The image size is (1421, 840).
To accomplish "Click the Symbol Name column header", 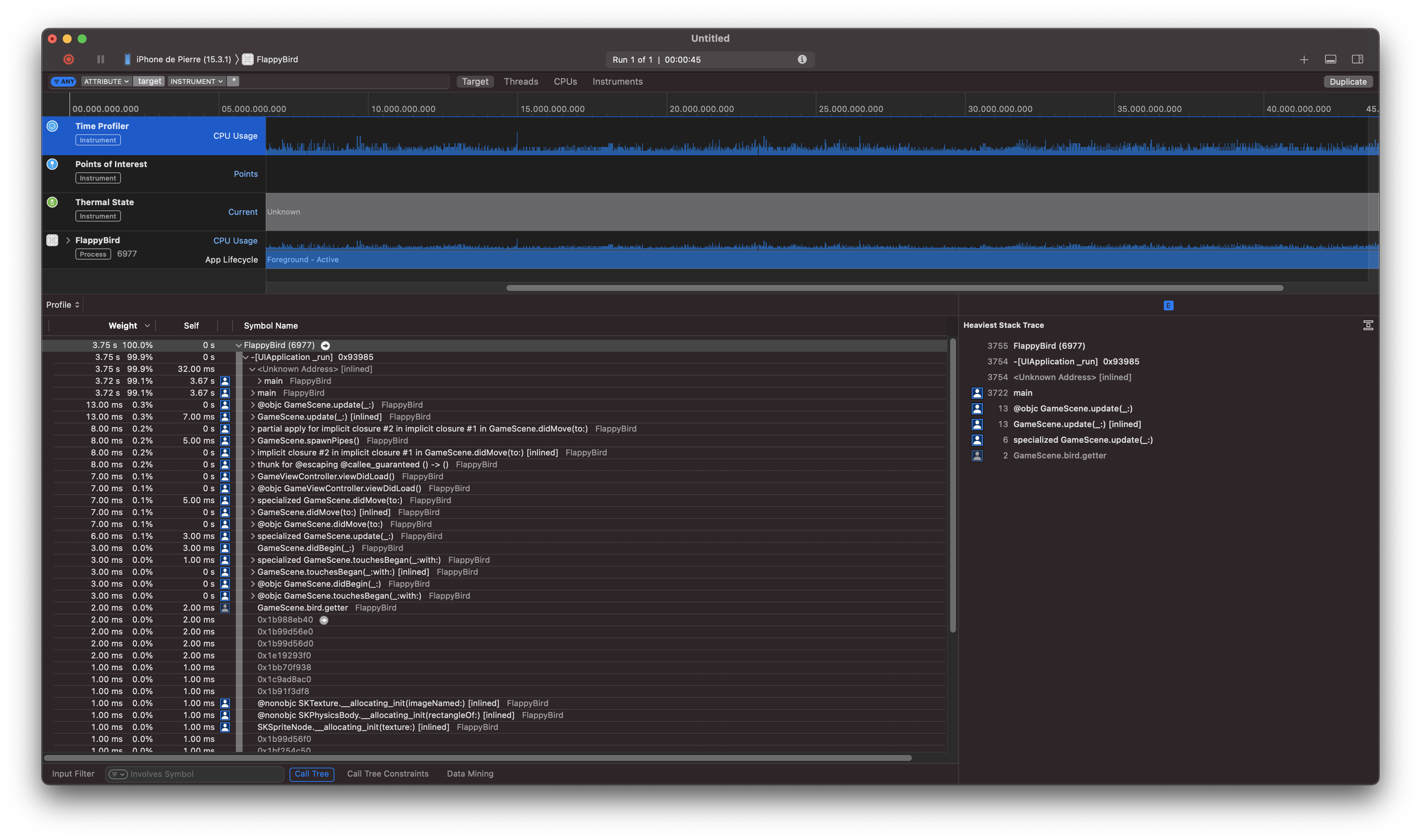I will point(271,326).
